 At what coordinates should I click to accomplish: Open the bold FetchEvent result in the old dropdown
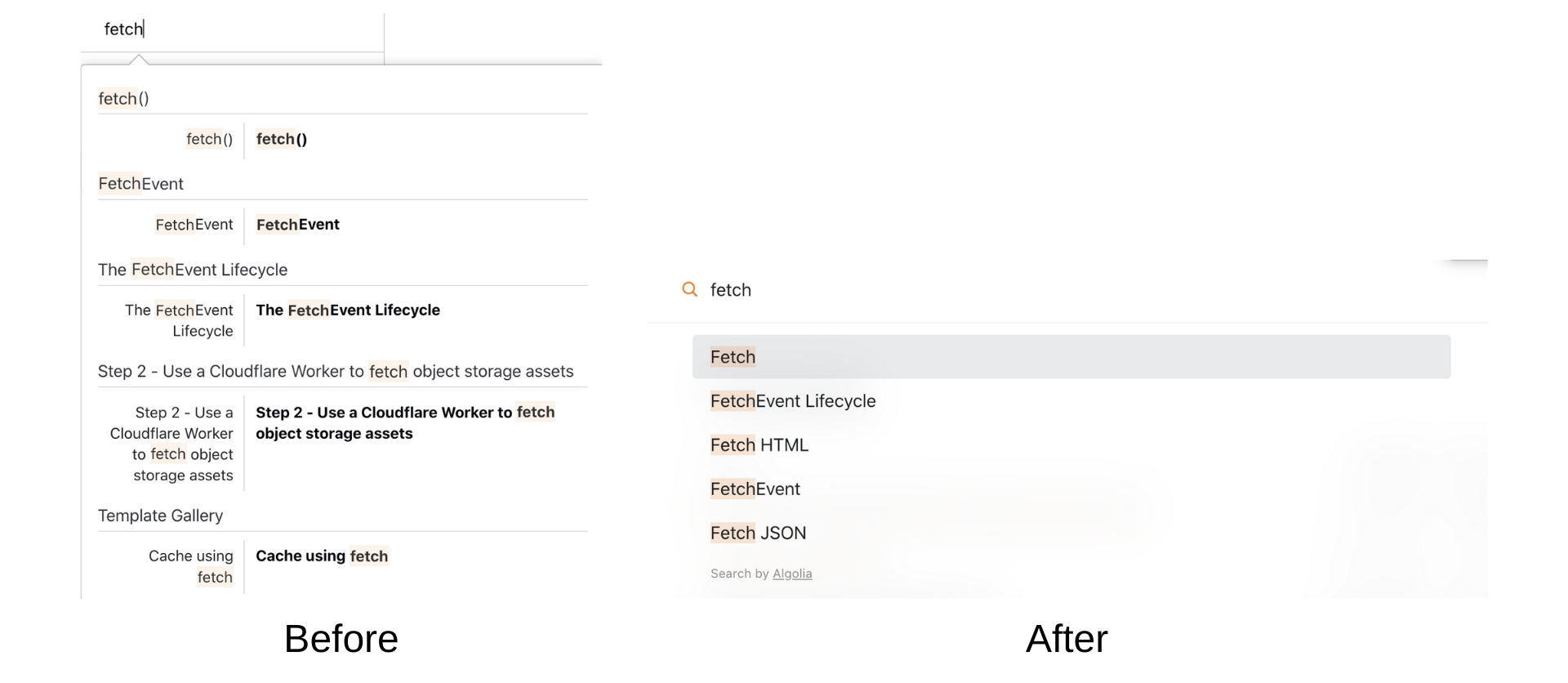tap(298, 225)
